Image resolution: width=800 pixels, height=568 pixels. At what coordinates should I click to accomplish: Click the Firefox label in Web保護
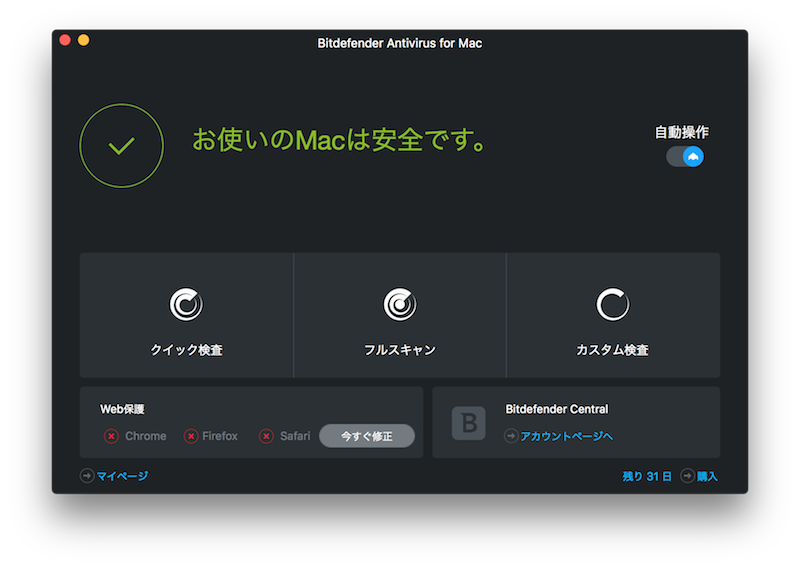pos(220,436)
